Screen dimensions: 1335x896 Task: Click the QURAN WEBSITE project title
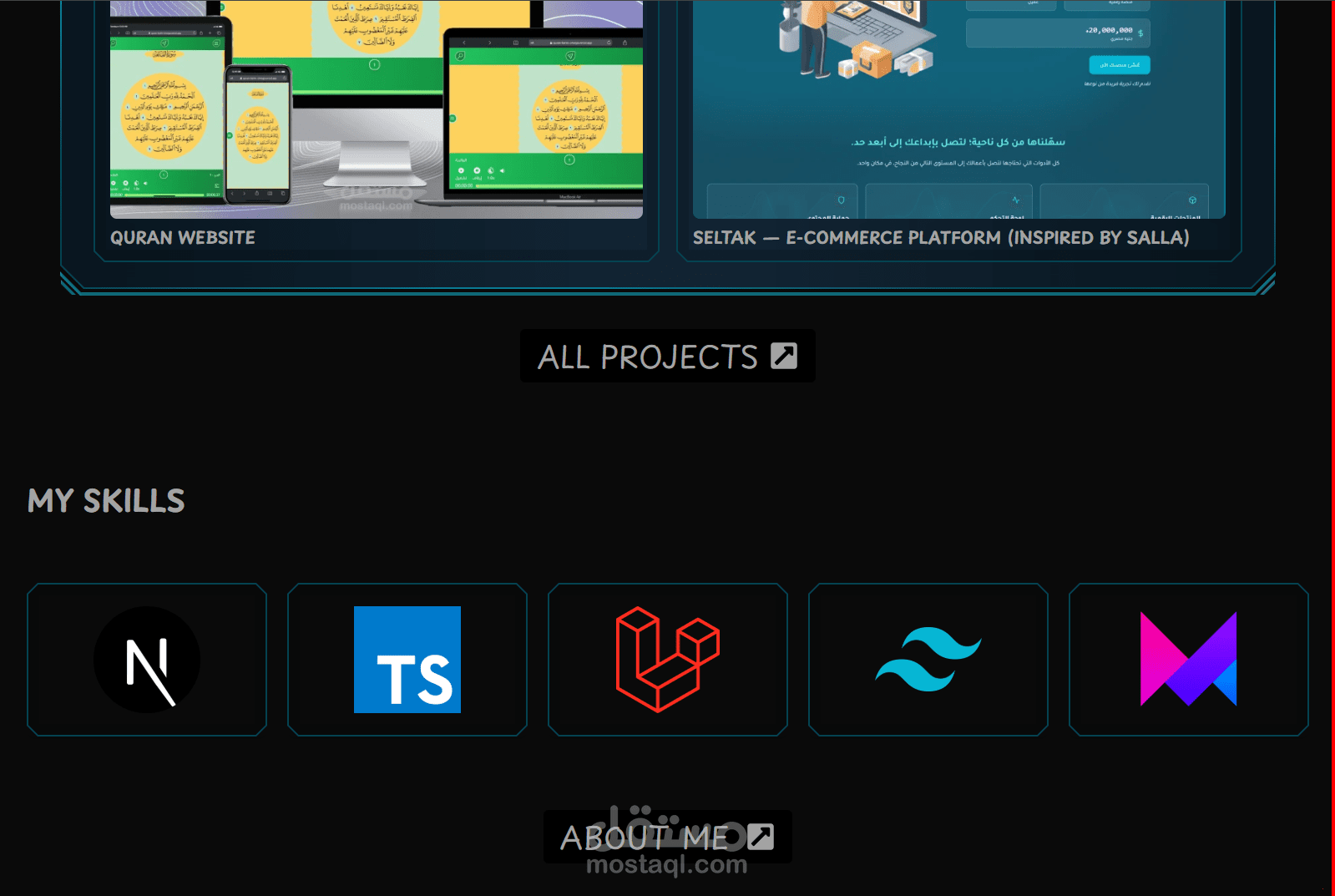pyautogui.click(x=183, y=238)
